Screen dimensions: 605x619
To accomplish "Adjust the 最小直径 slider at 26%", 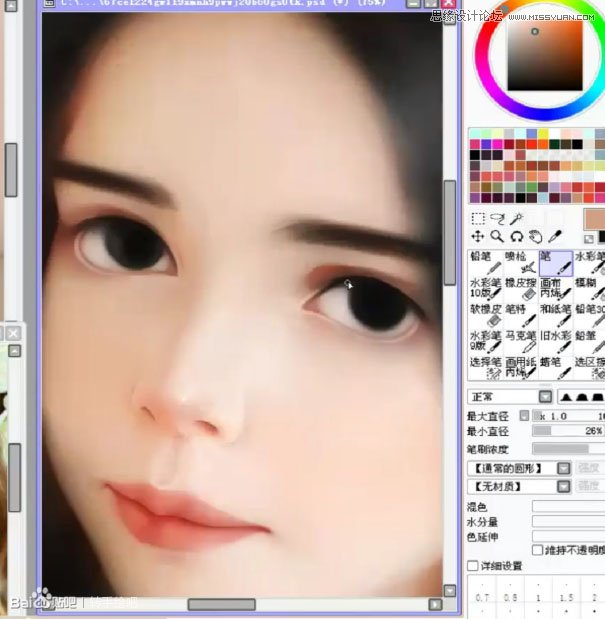I will [x=568, y=431].
